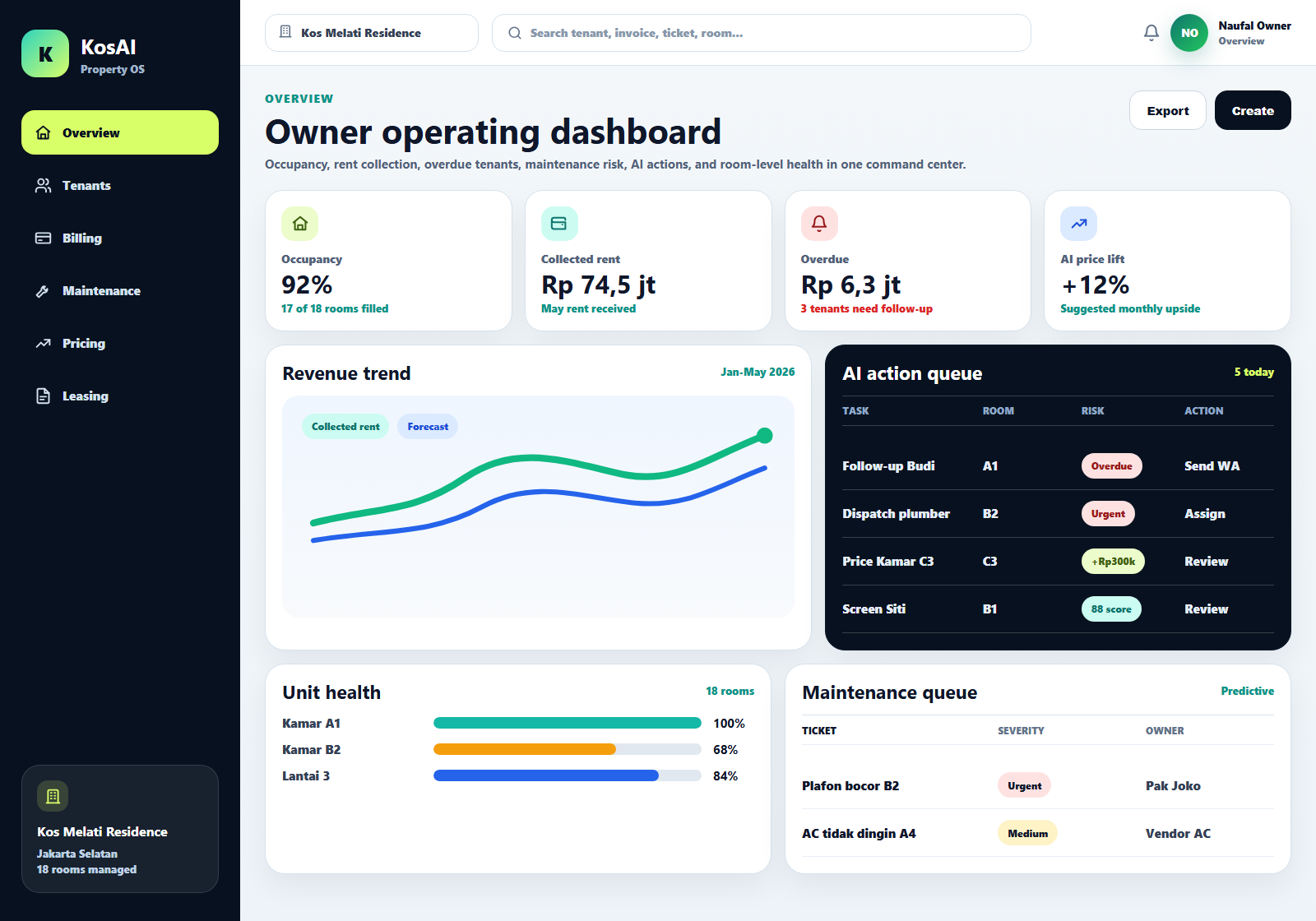
Task: Click the Overview home icon in sidebar
Action: (44, 132)
